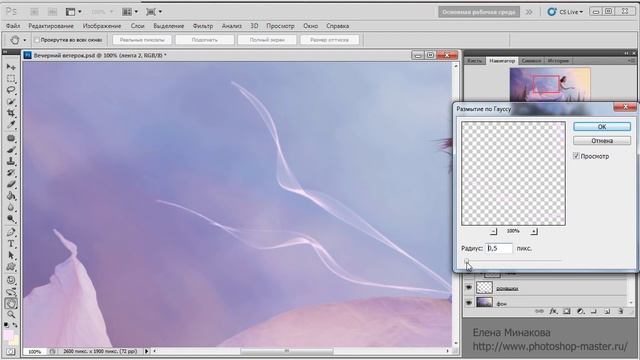Toggle Просмотр preview checkbox

click(576, 156)
